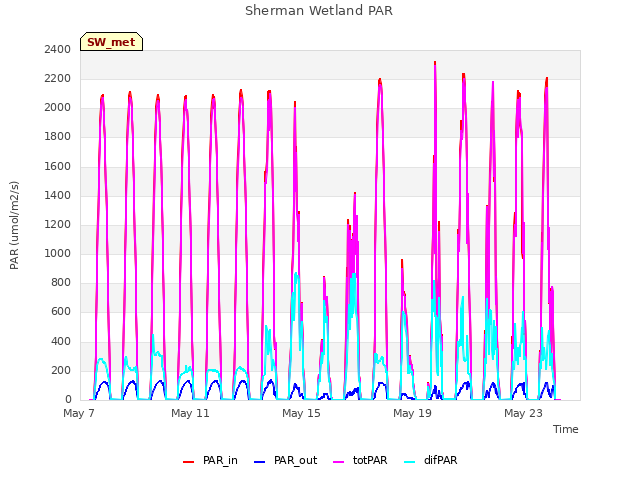
Task: Click the 1000 y-axis tick label
Action: click(58, 253)
